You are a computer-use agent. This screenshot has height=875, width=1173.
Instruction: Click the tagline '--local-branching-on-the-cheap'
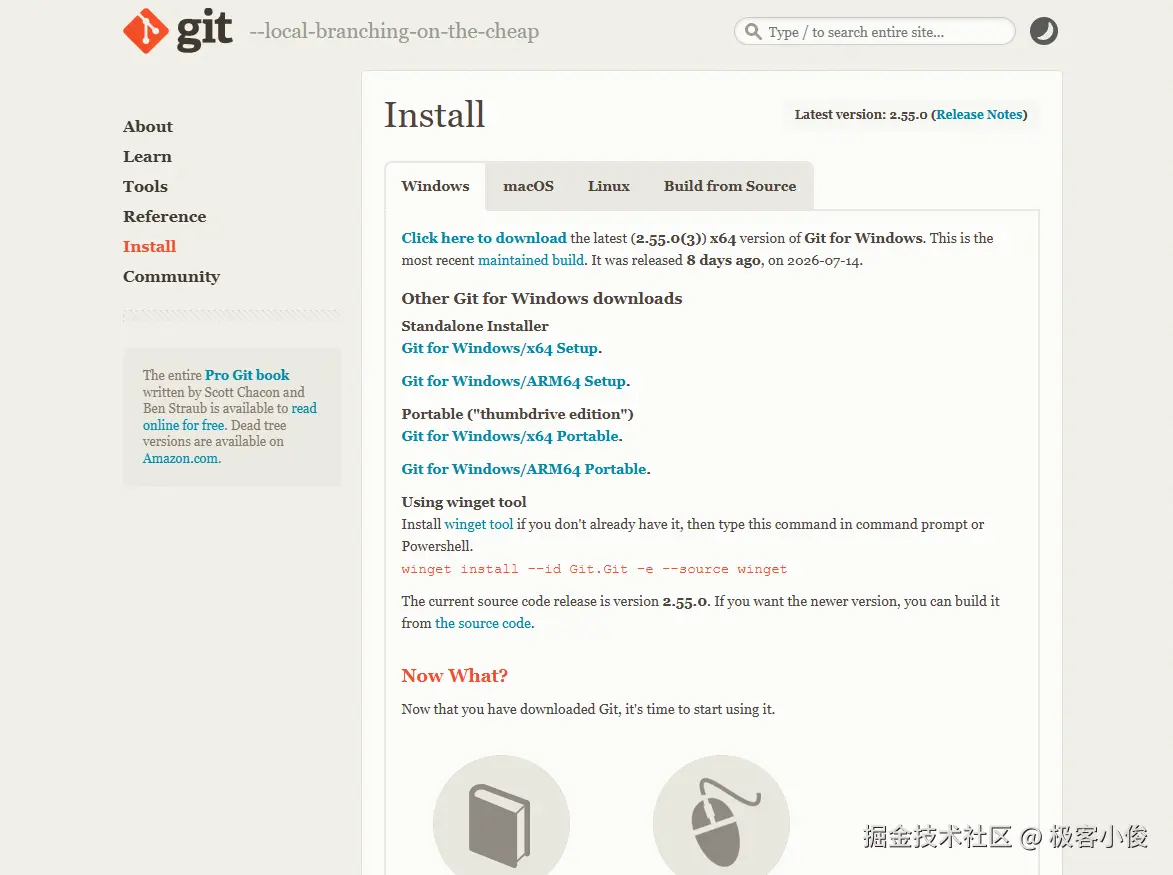pos(394,31)
